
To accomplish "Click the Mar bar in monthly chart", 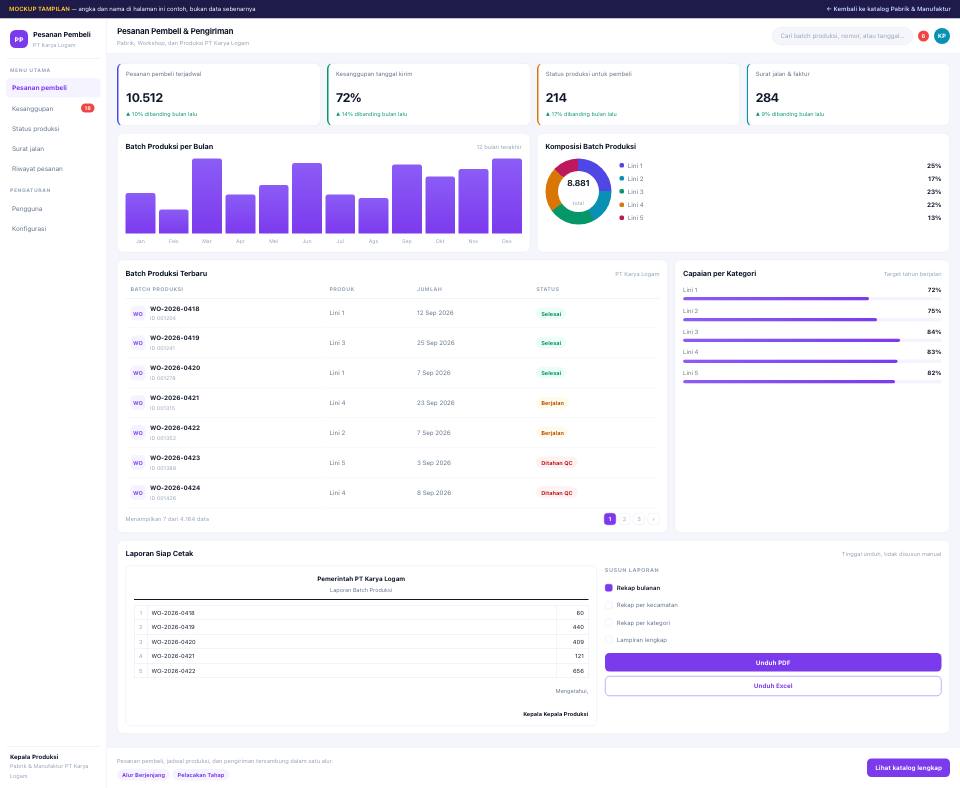I will [x=207, y=196].
